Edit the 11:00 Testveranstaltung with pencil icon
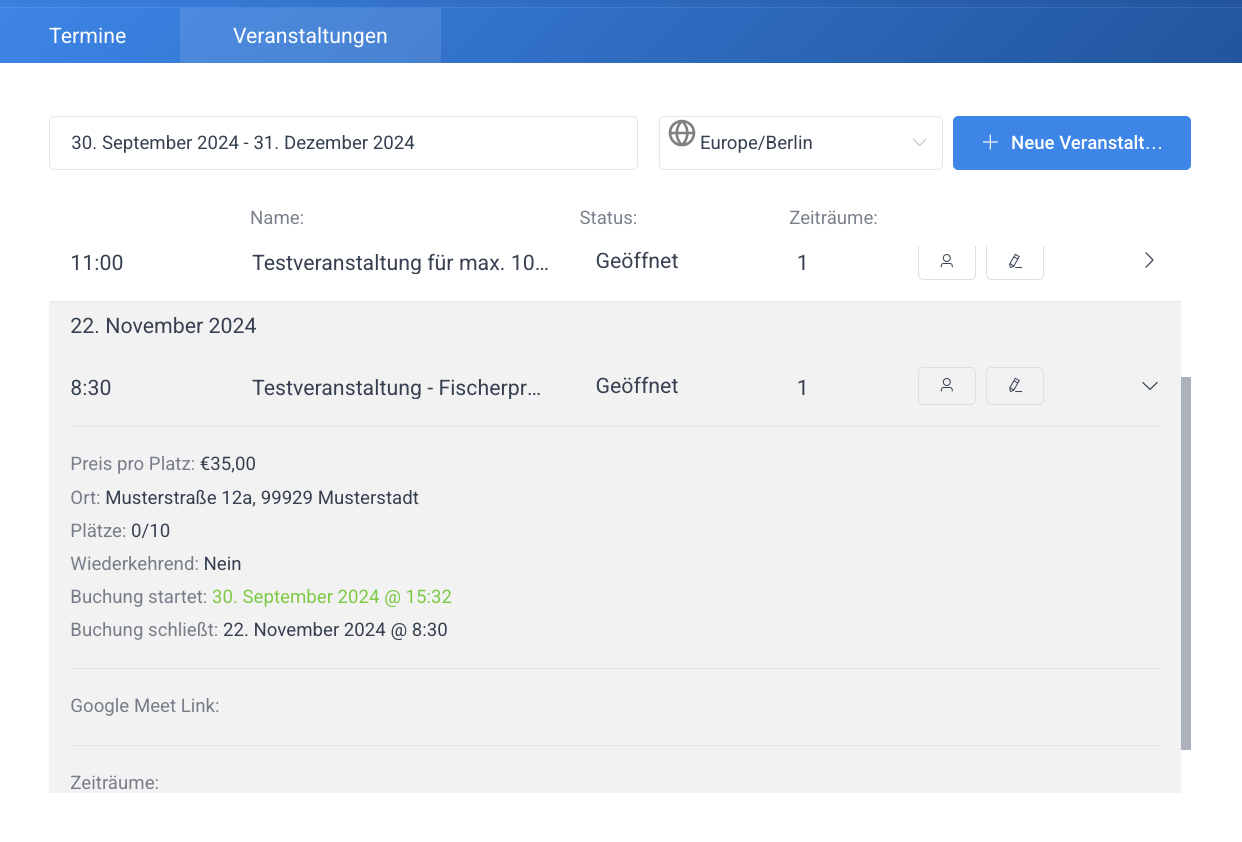1242x842 pixels. tap(1014, 261)
